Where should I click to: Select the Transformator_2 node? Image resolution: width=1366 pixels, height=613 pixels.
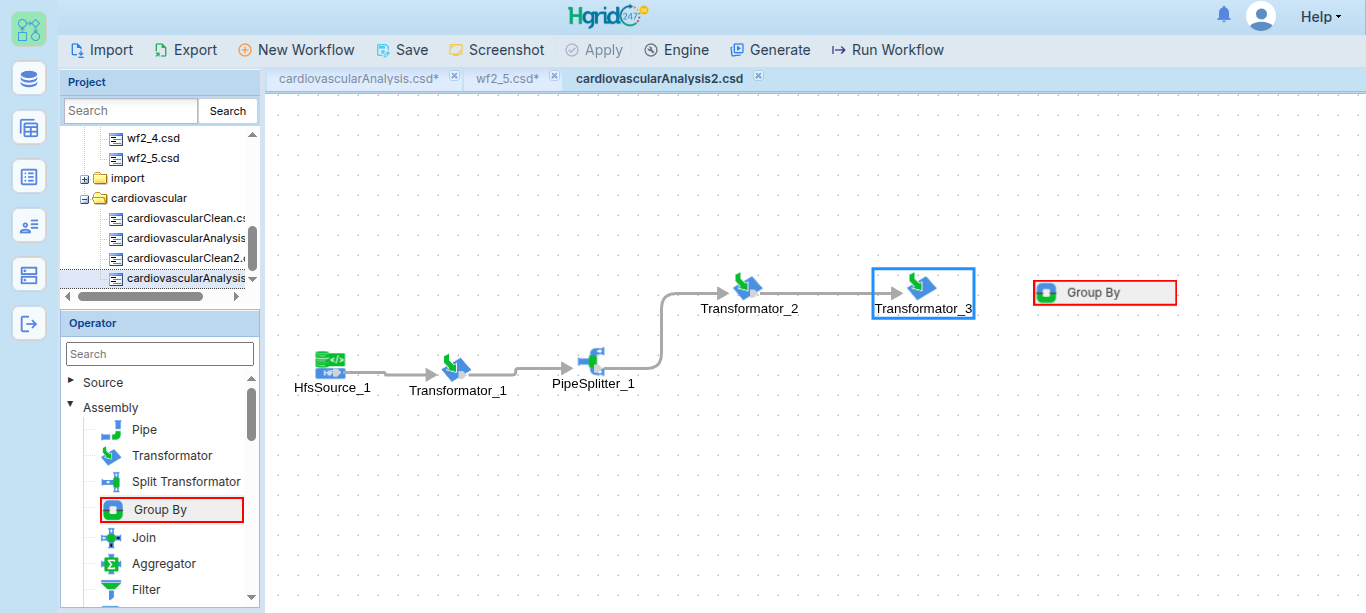coord(749,295)
